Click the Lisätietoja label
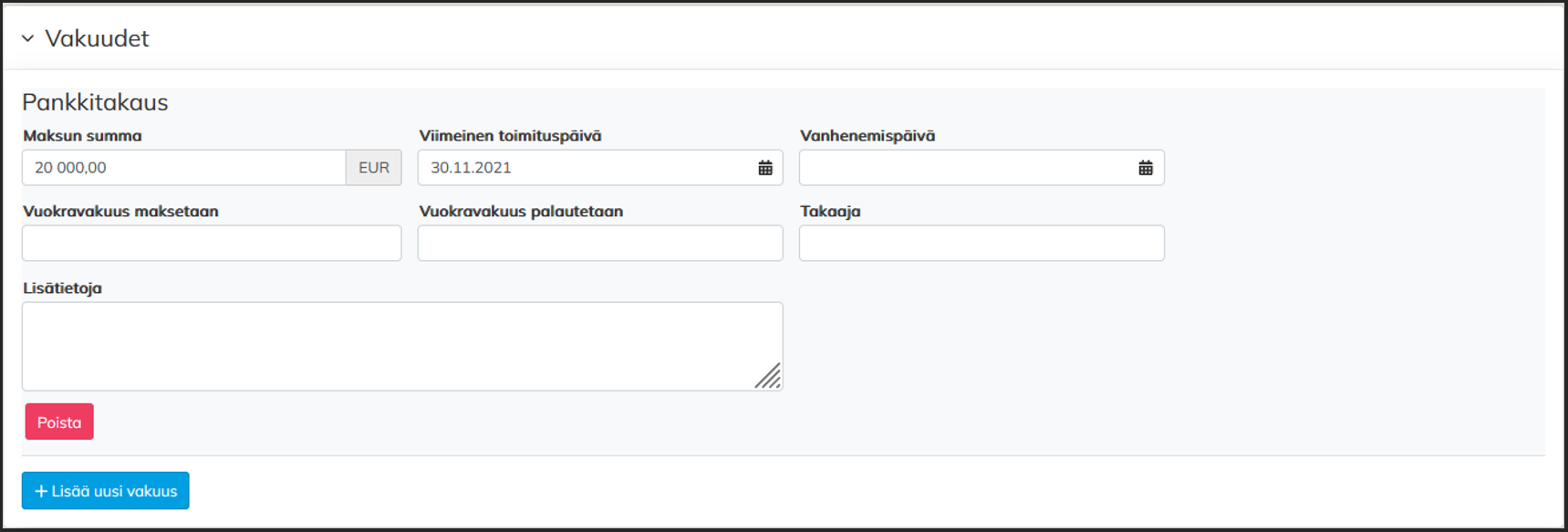The image size is (1568, 532). 62,288
